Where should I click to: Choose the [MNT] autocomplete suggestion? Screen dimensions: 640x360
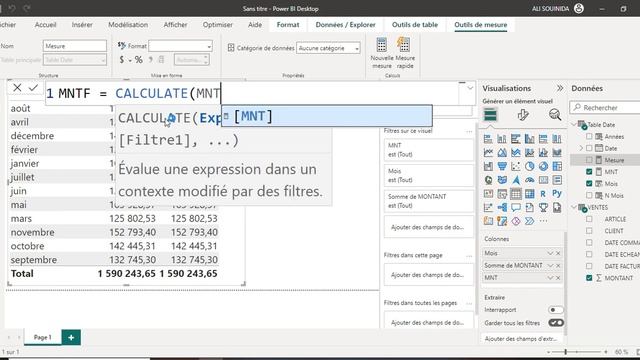coord(327,116)
